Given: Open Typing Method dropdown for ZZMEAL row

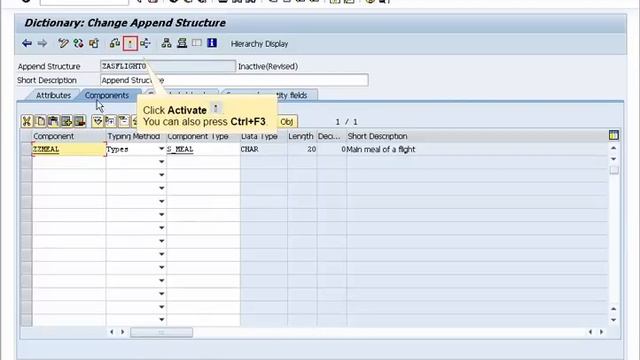Looking at the screenshot, I should click(162, 149).
